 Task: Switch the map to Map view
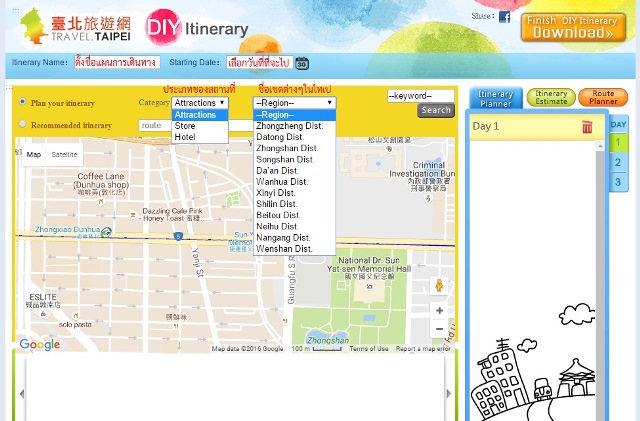click(34, 155)
